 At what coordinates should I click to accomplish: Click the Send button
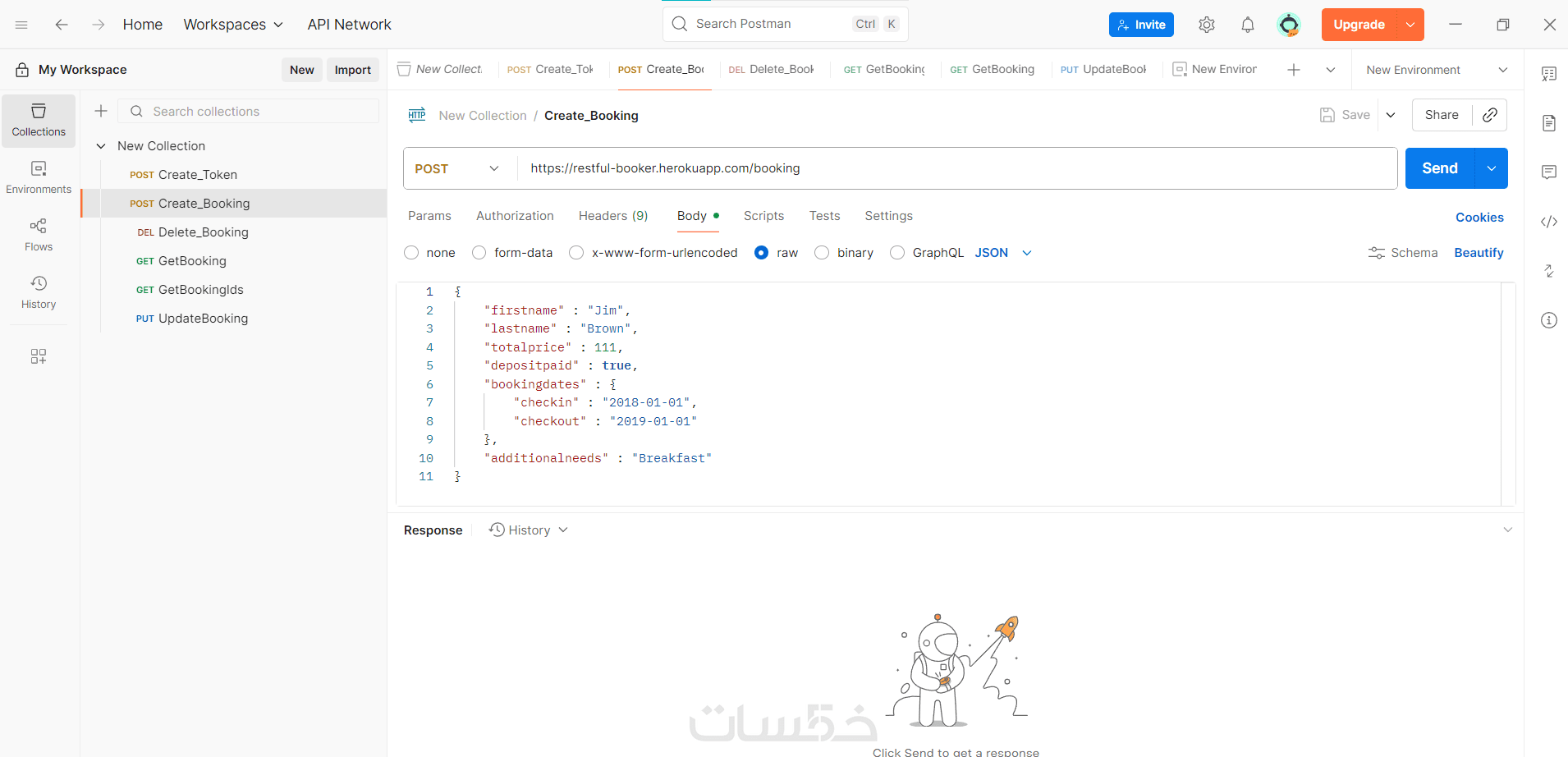1440,168
